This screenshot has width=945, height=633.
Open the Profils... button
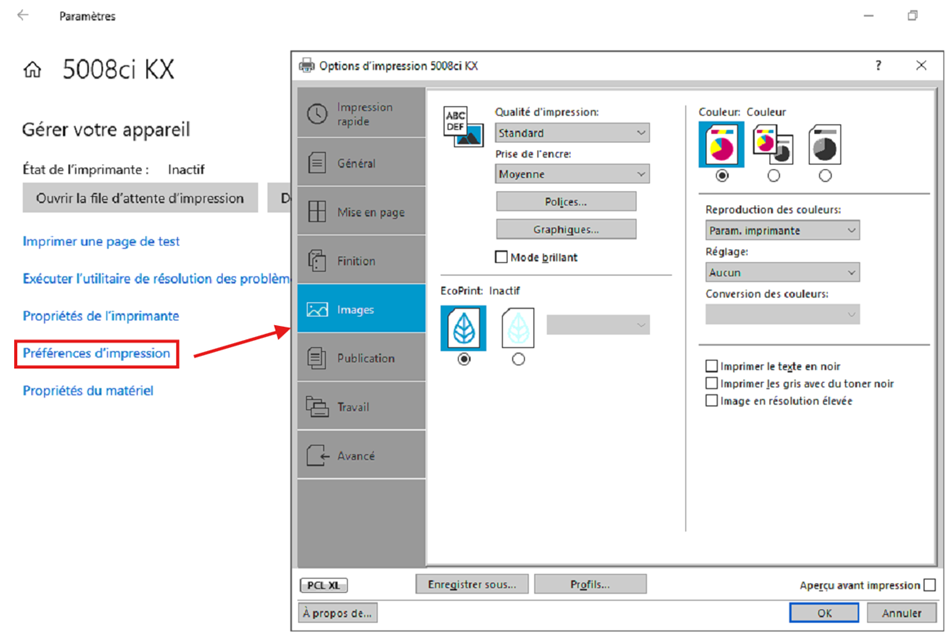(x=590, y=584)
